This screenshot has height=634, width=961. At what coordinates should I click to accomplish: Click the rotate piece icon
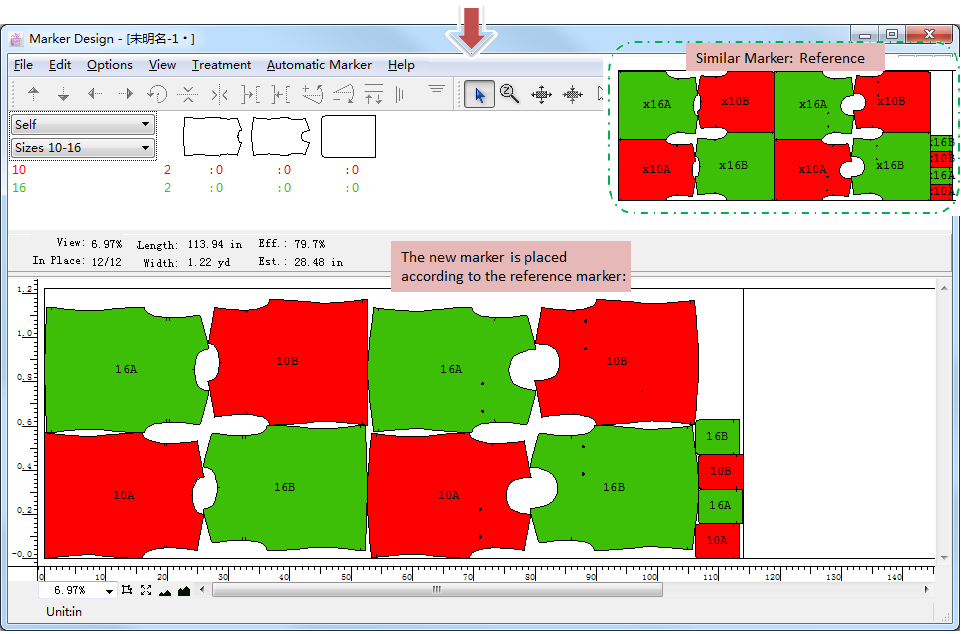tap(157, 94)
